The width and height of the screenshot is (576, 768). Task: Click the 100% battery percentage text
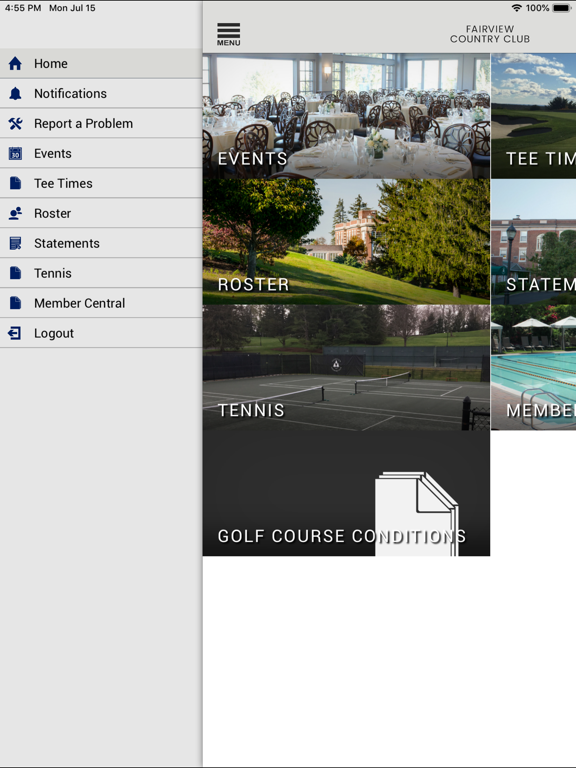537,8
